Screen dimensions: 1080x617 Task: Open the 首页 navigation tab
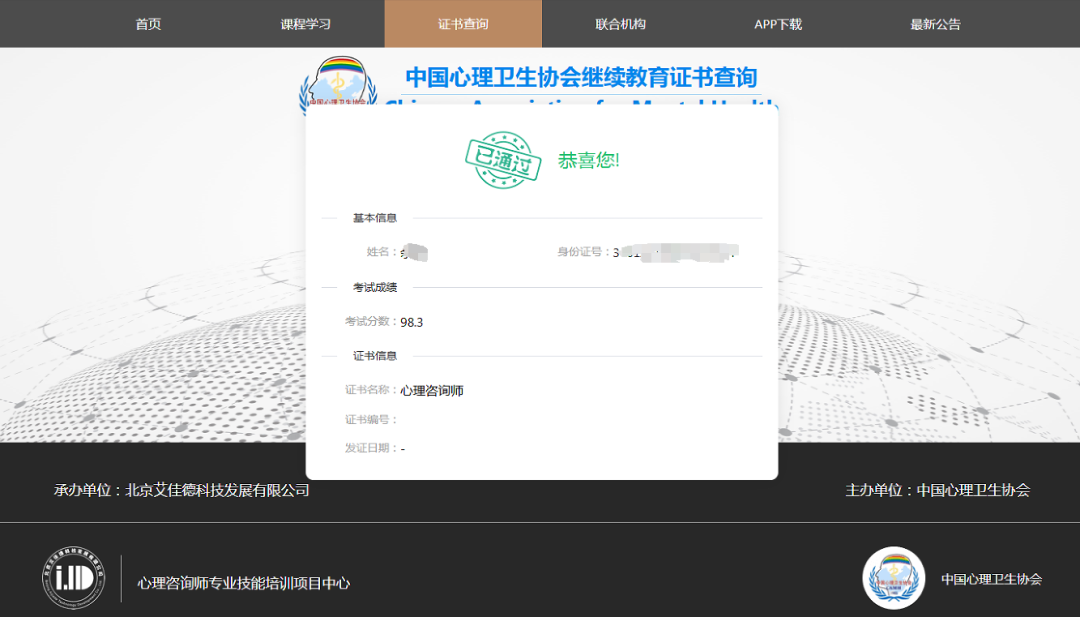click(x=148, y=24)
